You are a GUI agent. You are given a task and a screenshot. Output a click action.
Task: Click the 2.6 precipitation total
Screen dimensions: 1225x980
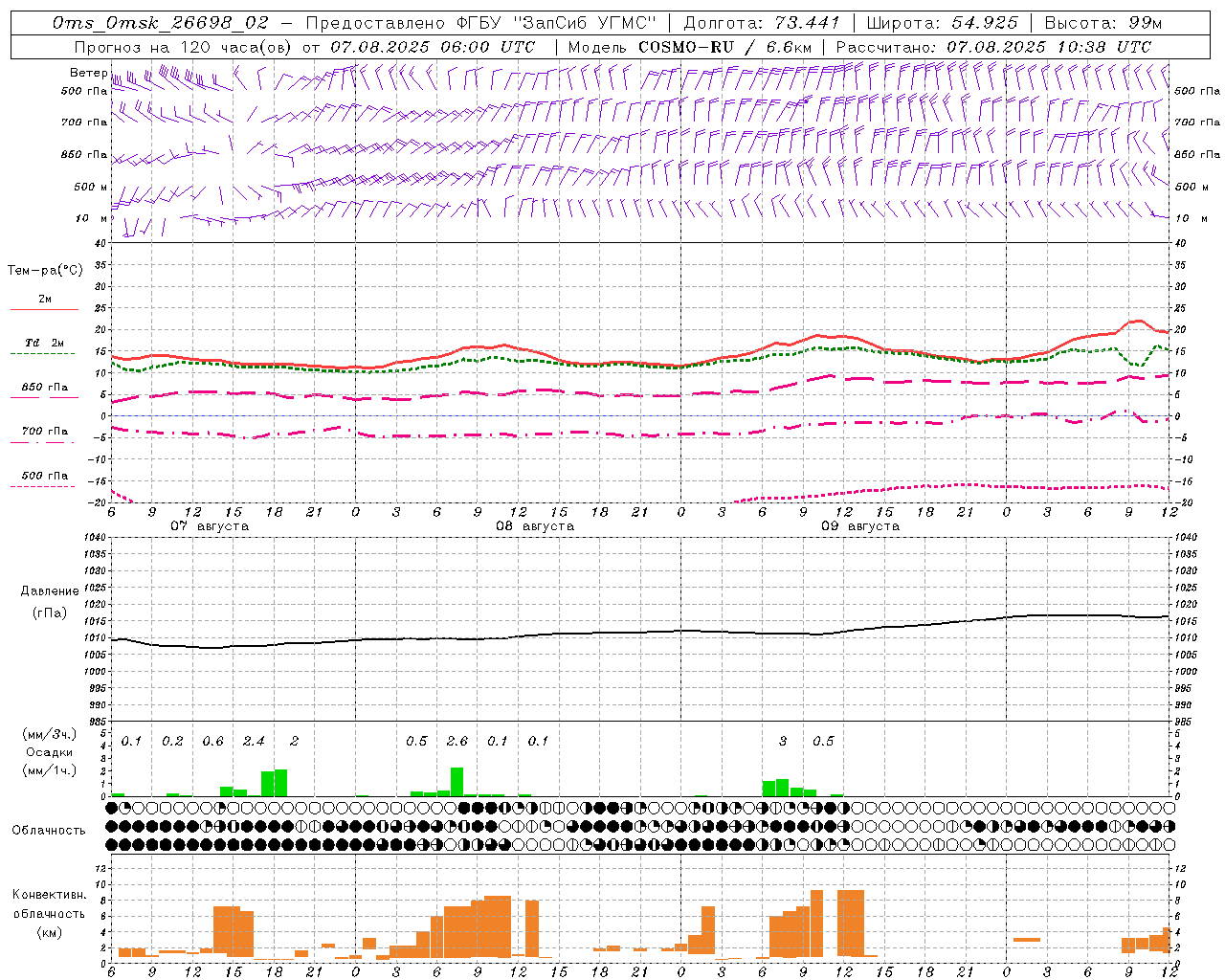click(x=457, y=742)
